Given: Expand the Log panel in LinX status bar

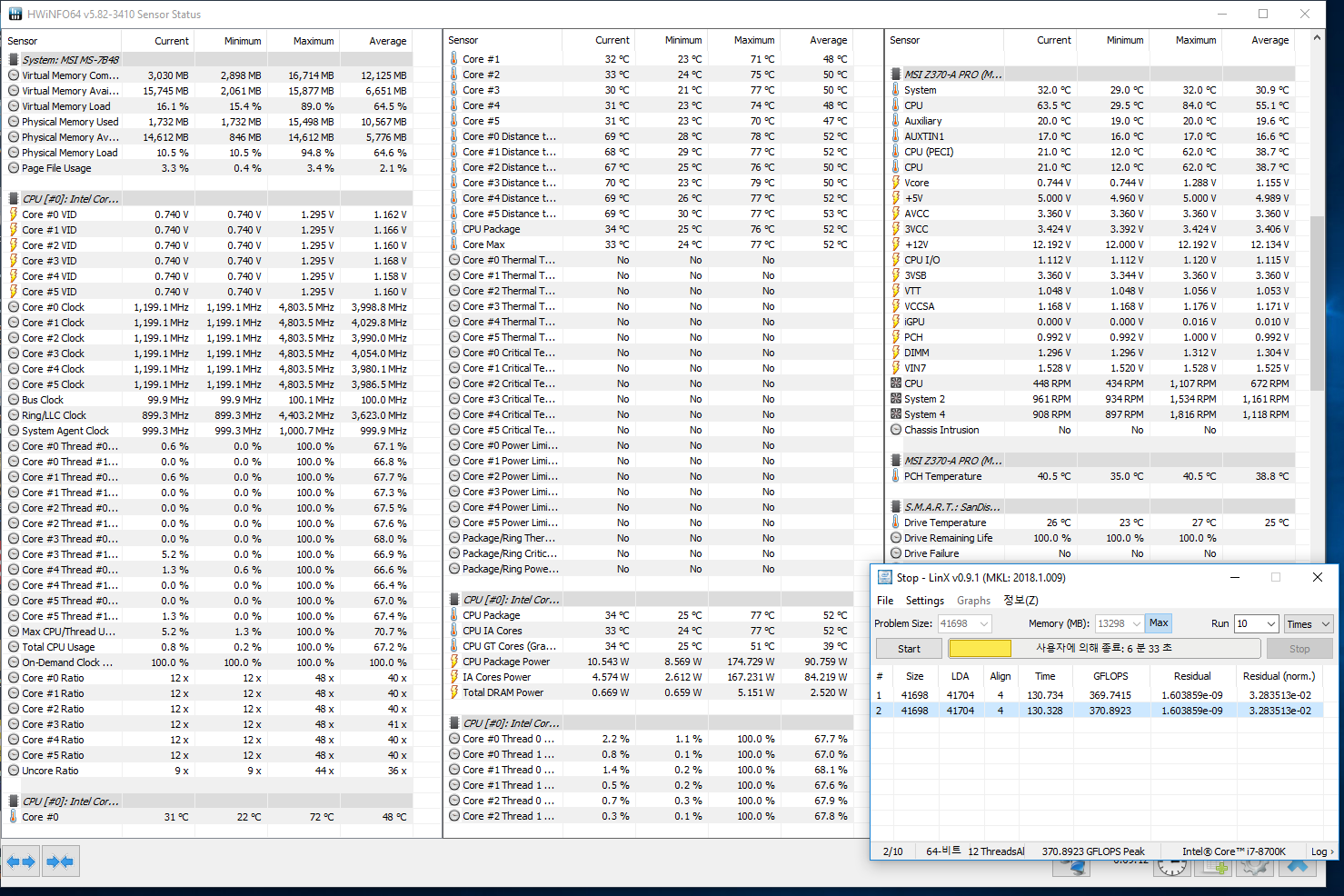Looking at the screenshot, I should pyautogui.click(x=1322, y=851).
